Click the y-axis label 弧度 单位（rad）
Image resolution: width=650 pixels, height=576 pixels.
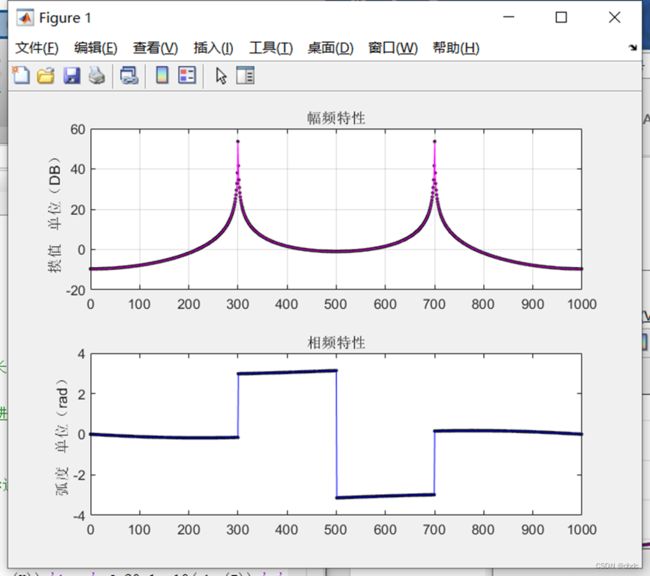(62, 437)
